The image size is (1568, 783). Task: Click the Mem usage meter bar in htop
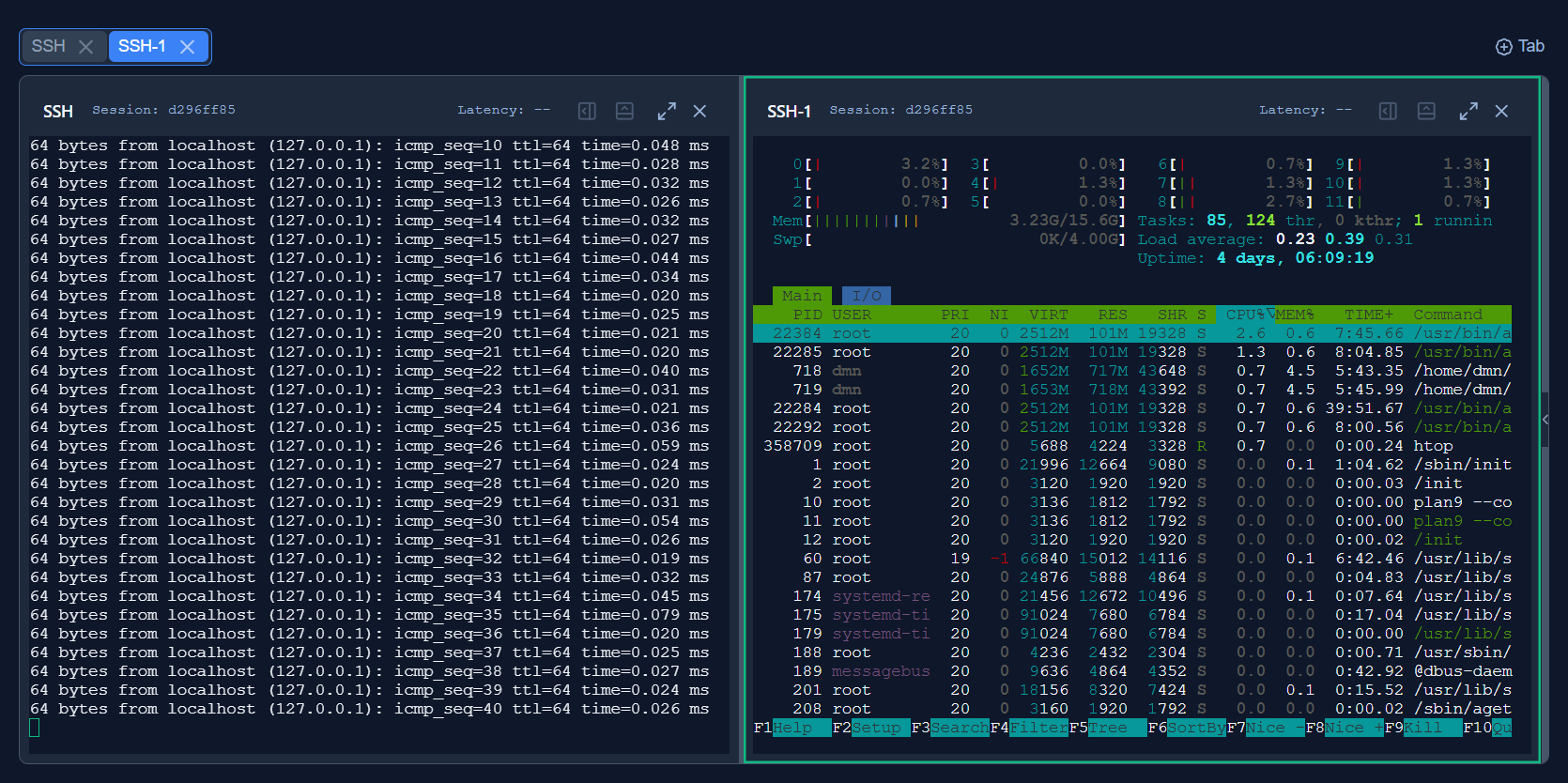[x=948, y=221]
